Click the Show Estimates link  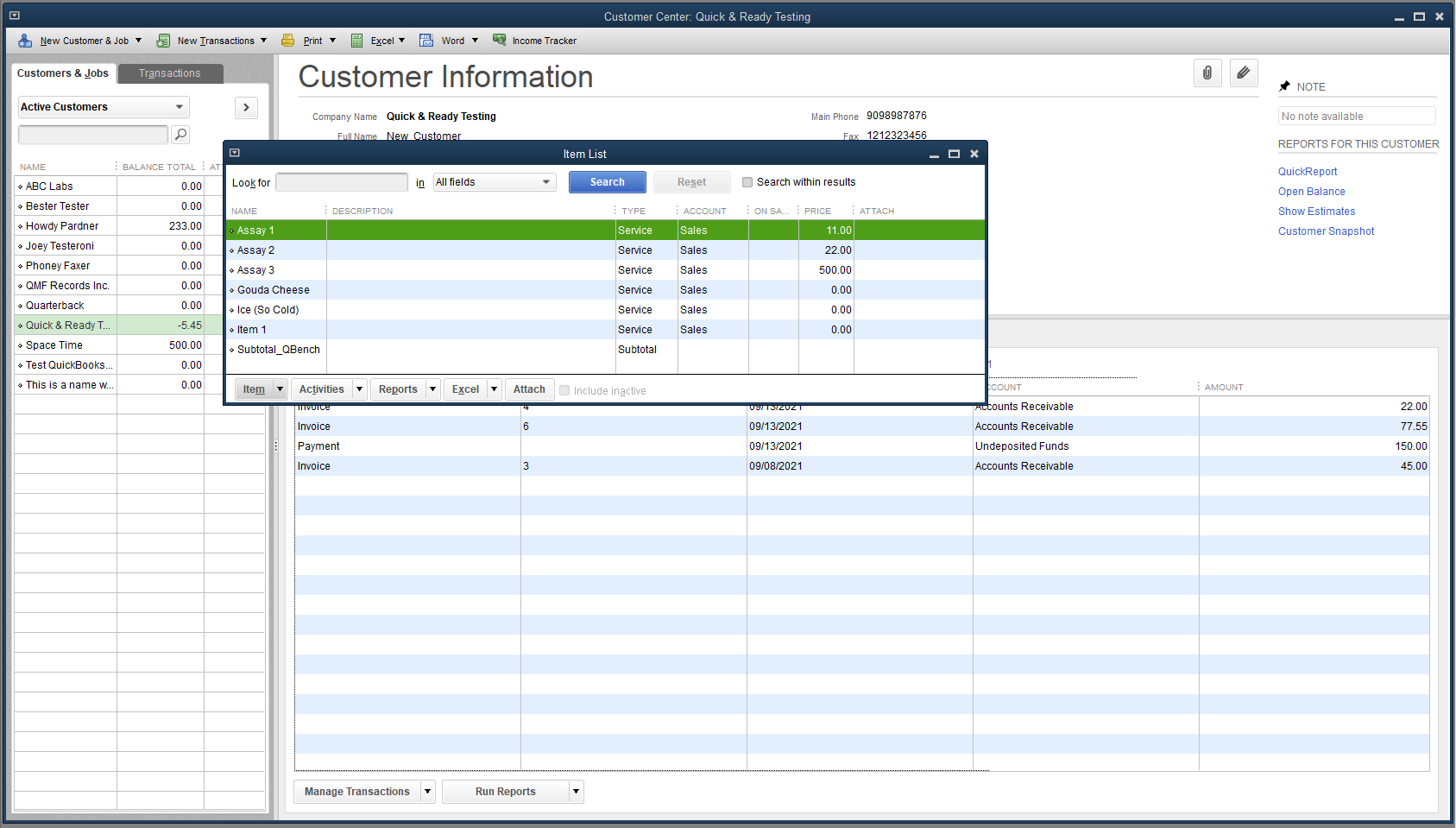click(1317, 212)
